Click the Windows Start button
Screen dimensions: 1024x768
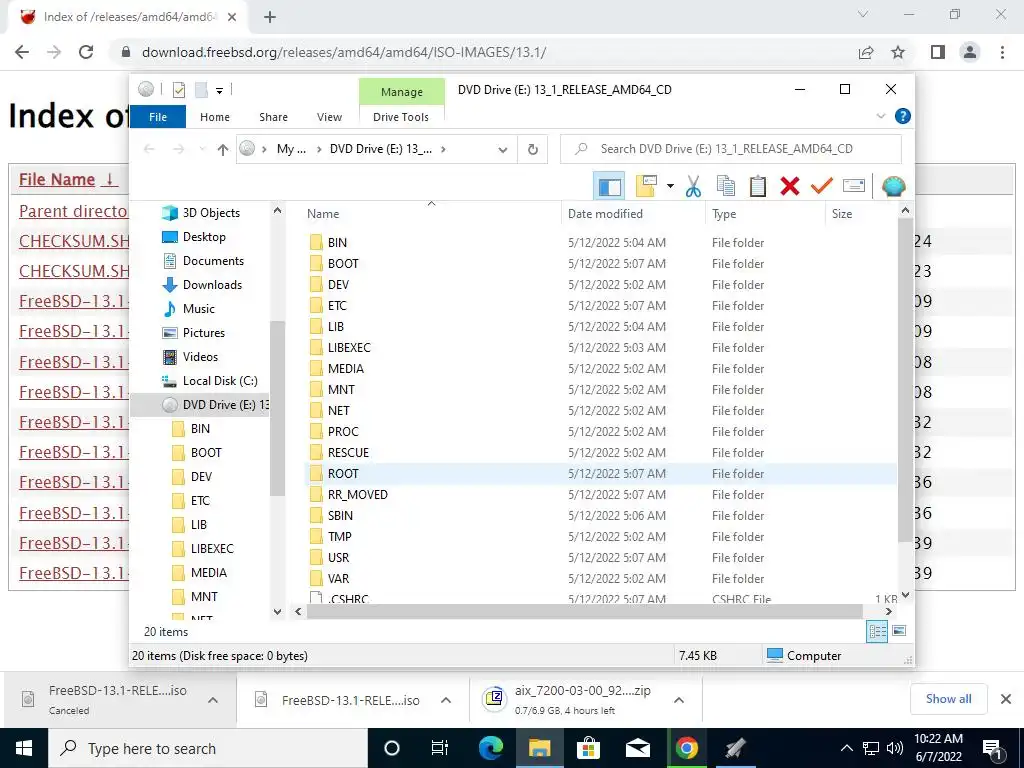24,748
